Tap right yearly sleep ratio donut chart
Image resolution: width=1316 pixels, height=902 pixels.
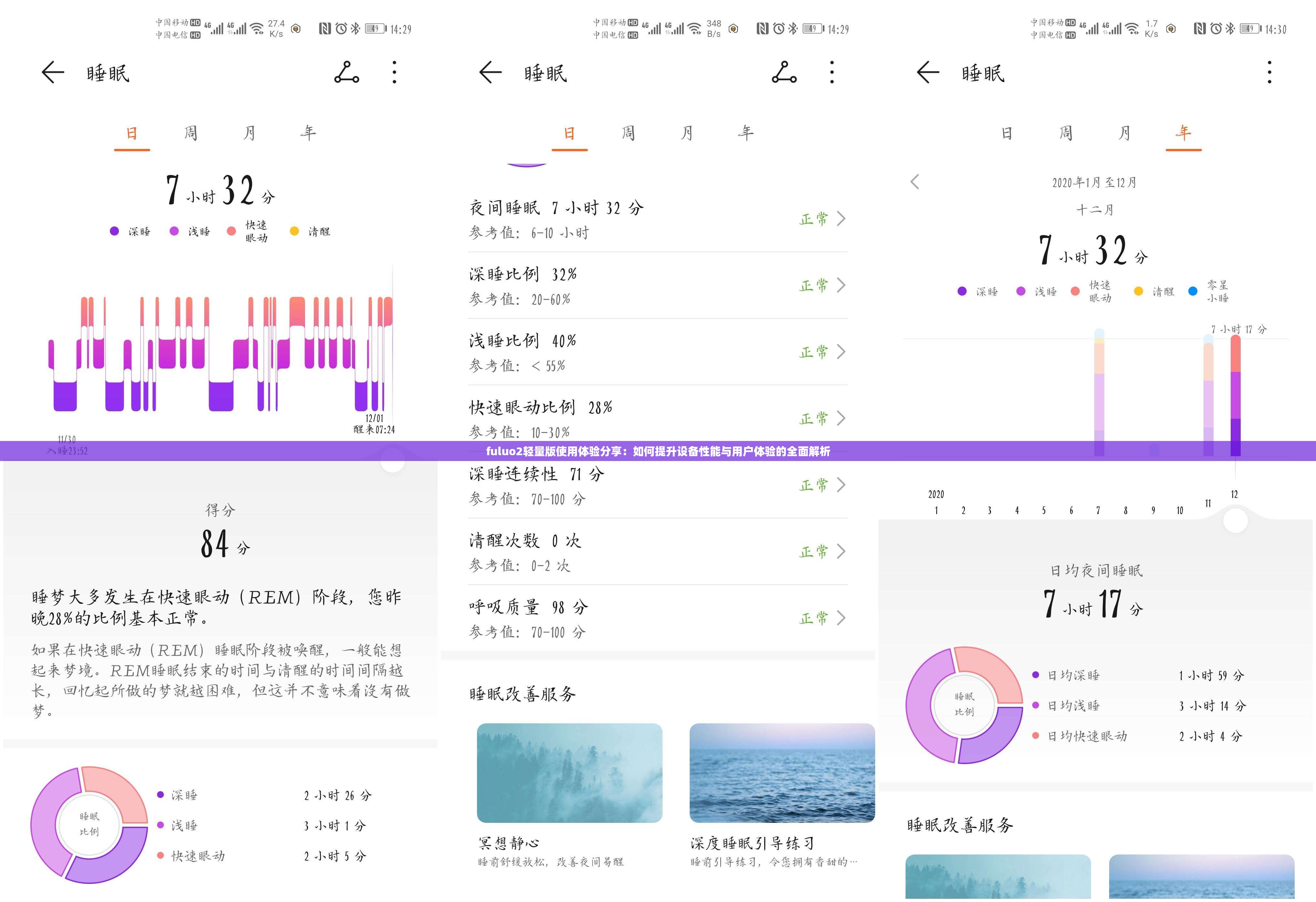pyautogui.click(x=964, y=705)
